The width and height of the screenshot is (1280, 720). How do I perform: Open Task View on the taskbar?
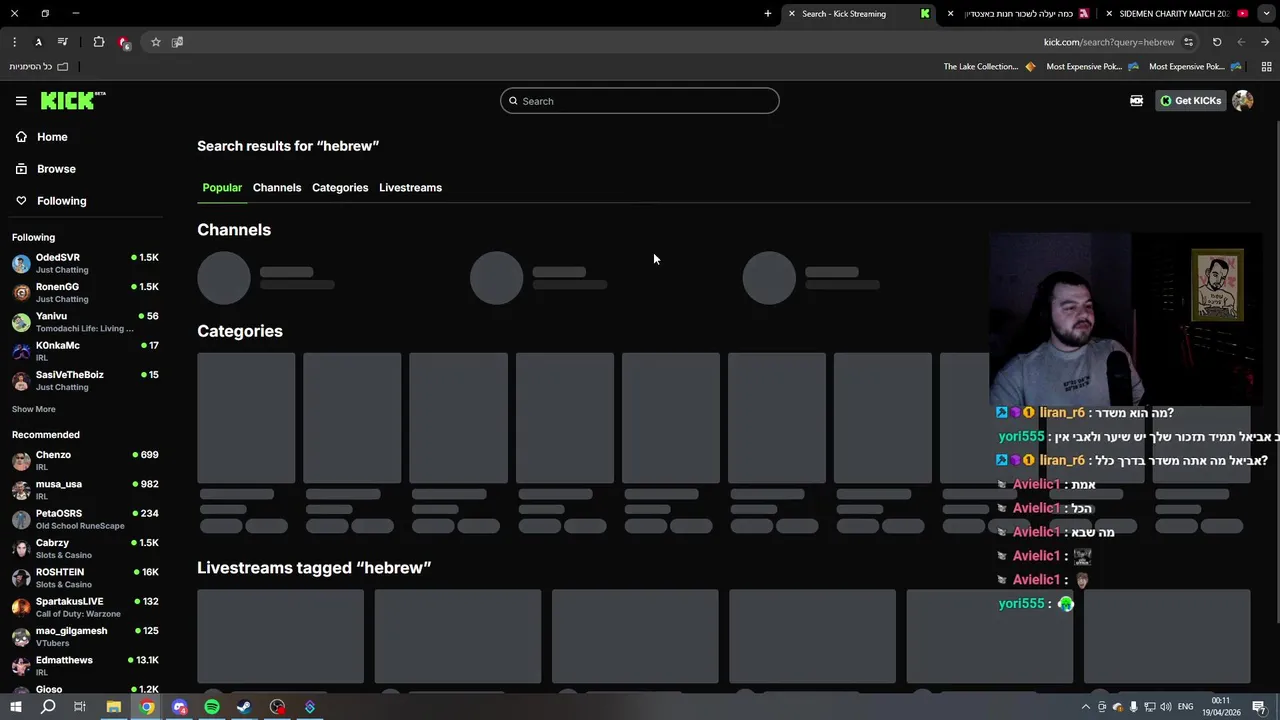80,707
